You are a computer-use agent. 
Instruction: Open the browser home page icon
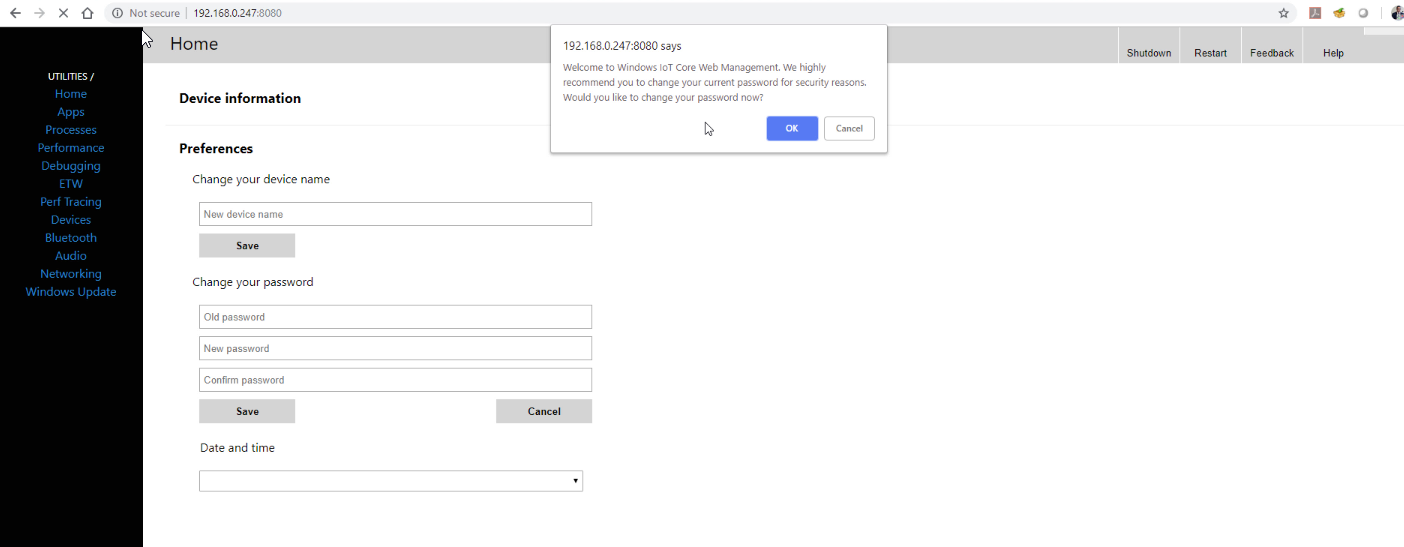tap(87, 13)
